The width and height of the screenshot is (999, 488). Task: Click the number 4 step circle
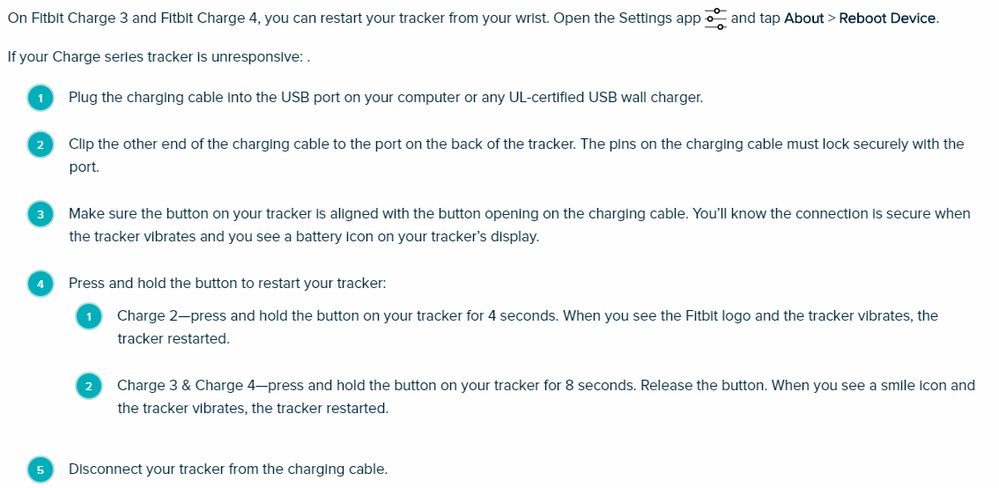pyautogui.click(x=40, y=284)
